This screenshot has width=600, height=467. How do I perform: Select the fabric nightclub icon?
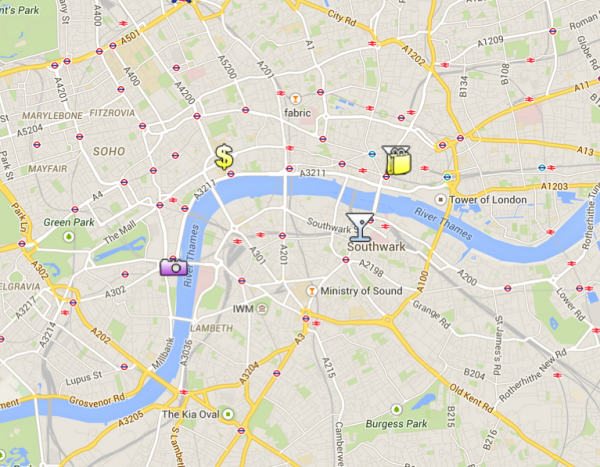pos(295,99)
